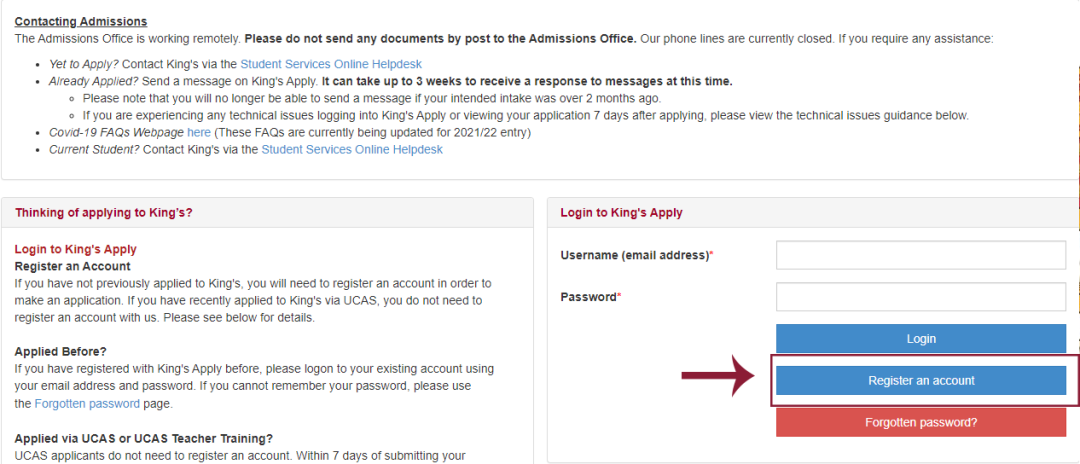Click the 'Applied via UCAS or UCAS Teacher Training?' heading
This screenshot has width=1080, height=464.
[144, 438]
